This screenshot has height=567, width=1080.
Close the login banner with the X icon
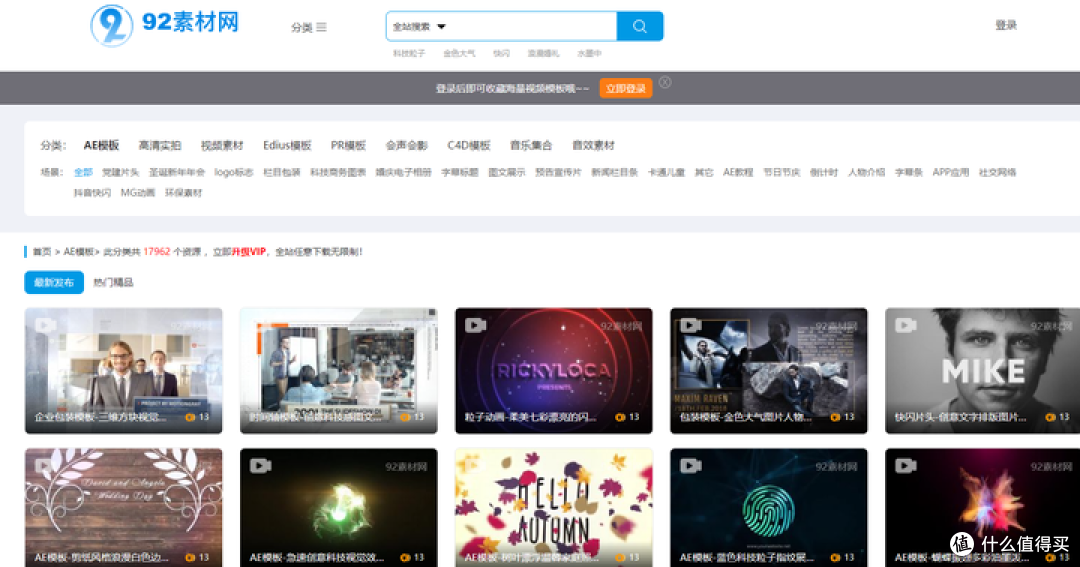coord(665,82)
